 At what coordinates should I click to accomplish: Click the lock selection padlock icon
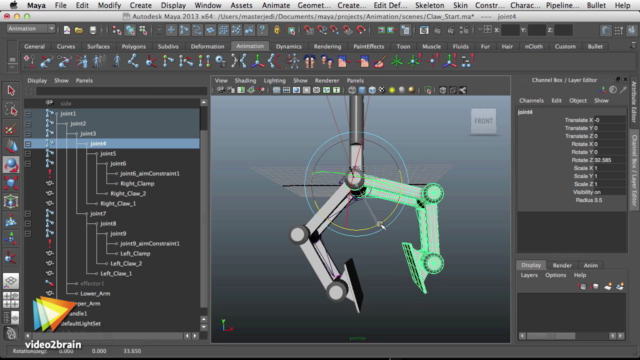pyautogui.click(x=277, y=30)
